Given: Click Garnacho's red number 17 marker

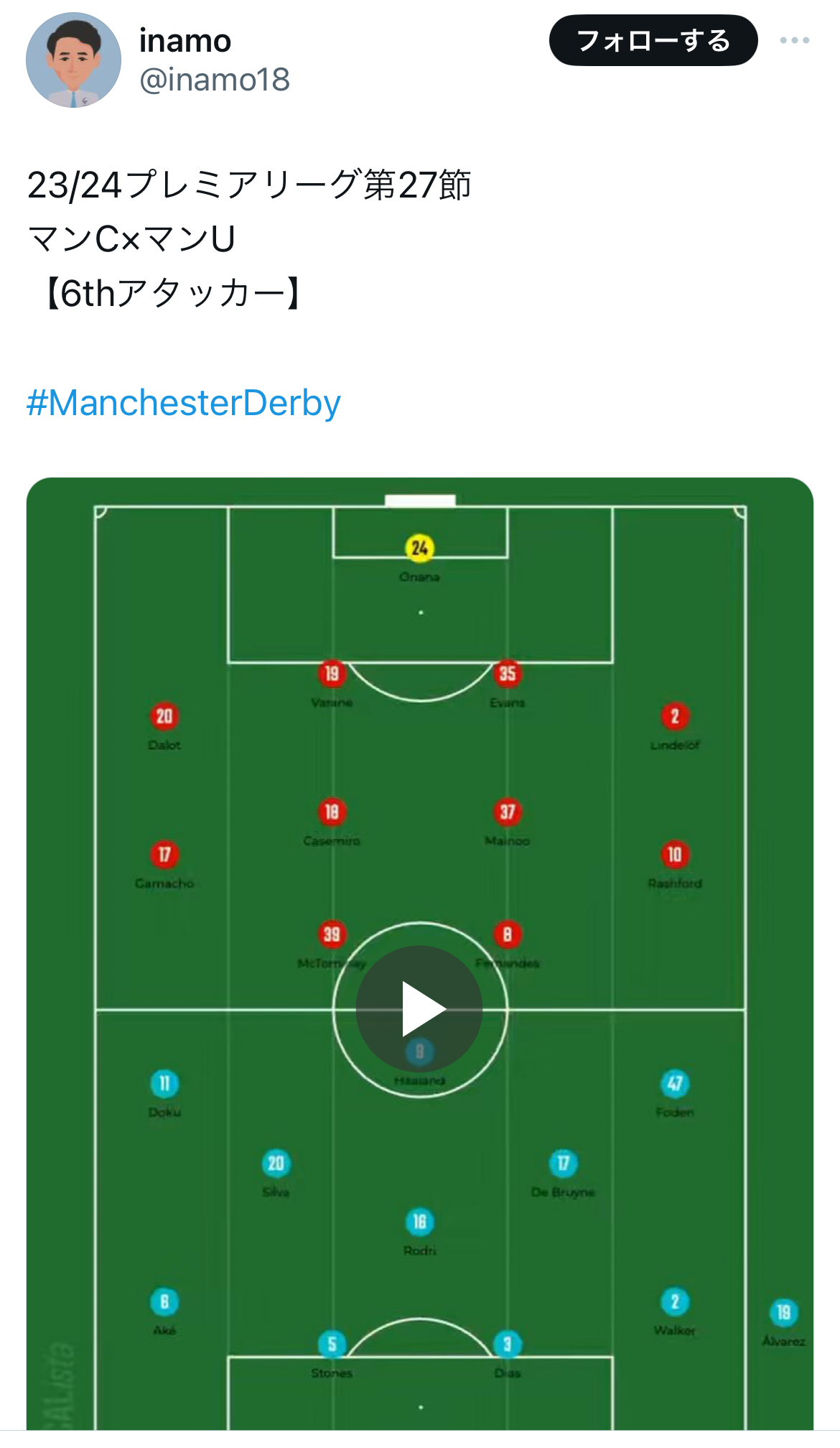Looking at the screenshot, I should point(164,855).
